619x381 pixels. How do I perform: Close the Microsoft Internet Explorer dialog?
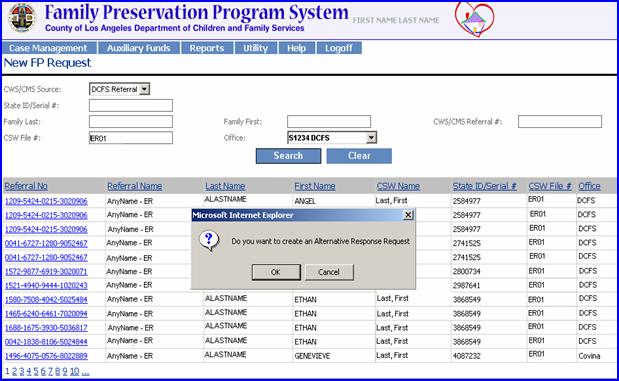click(408, 215)
